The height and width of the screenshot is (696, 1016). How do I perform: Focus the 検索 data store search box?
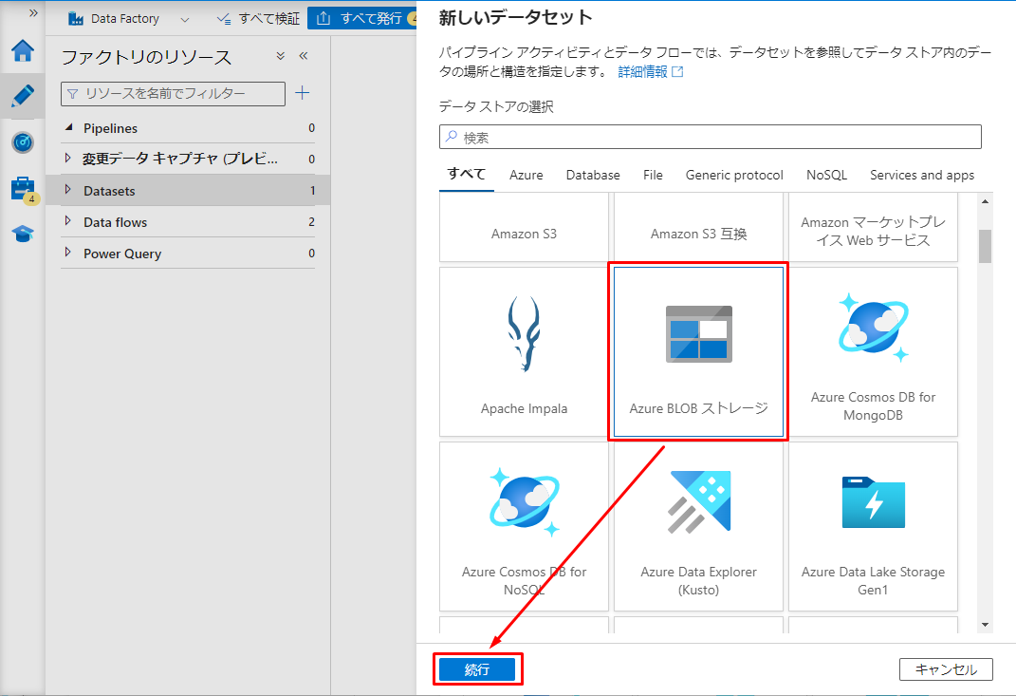pyautogui.click(x=710, y=137)
